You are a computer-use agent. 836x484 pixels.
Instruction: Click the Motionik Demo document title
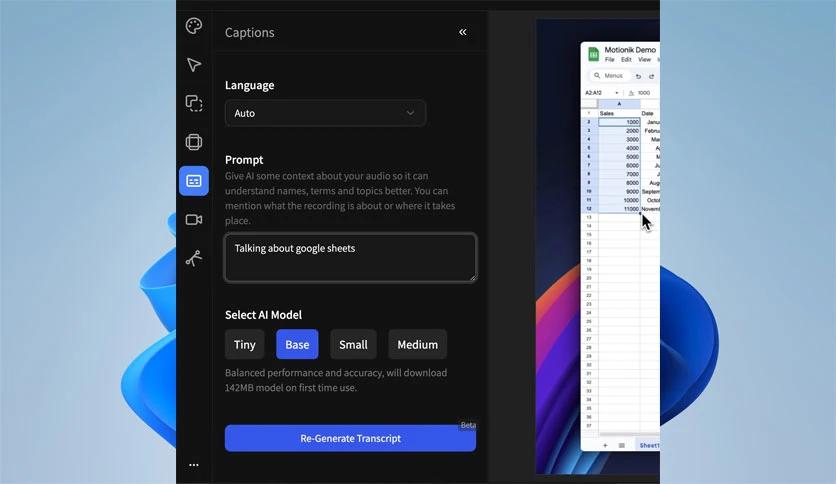point(630,50)
